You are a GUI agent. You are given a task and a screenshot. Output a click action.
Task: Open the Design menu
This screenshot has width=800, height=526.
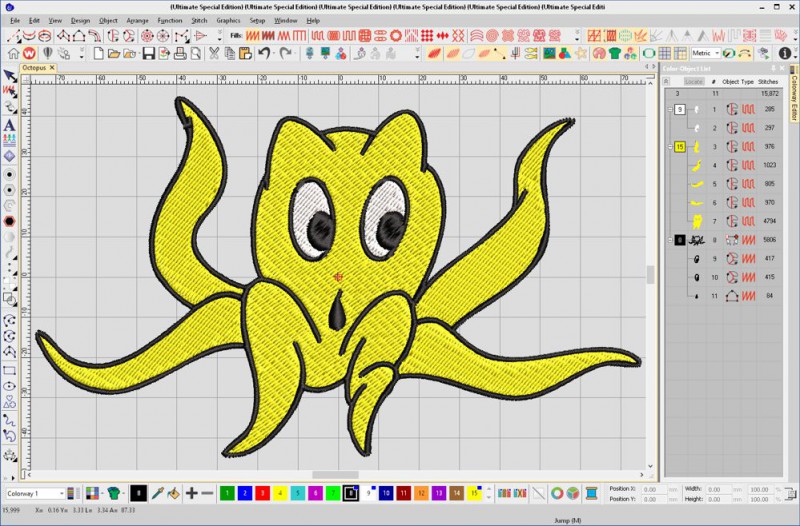click(x=80, y=20)
